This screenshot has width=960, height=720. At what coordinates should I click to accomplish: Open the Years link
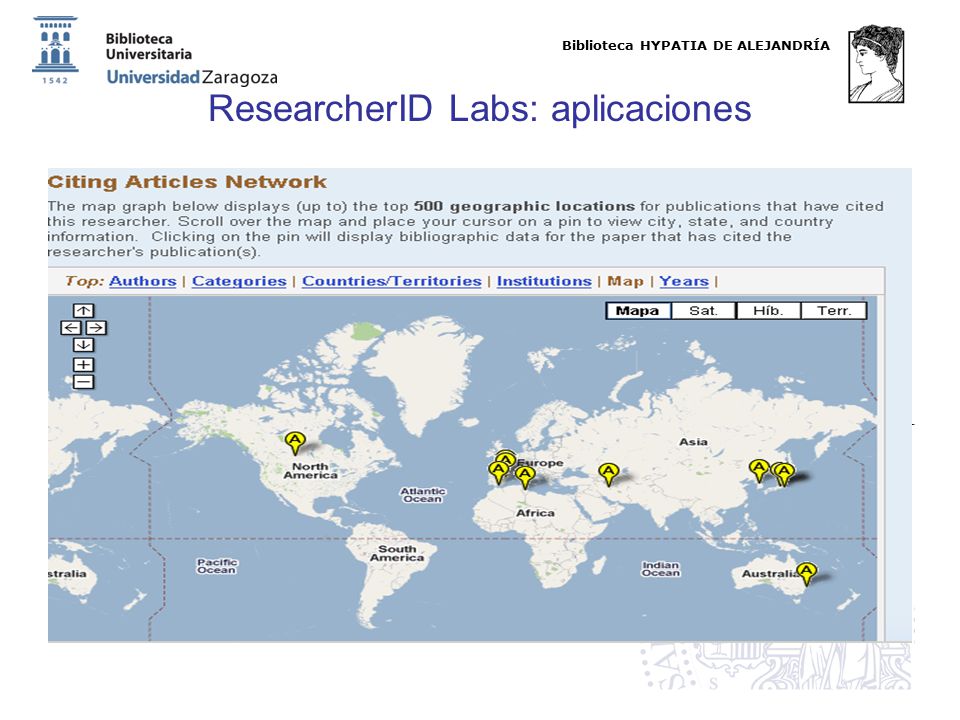[x=684, y=281]
